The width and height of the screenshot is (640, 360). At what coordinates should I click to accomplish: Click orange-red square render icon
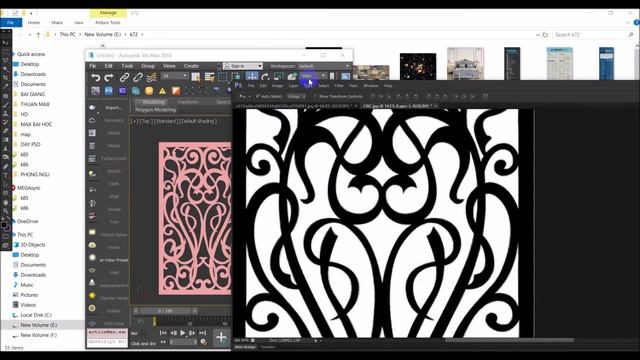[176, 91]
